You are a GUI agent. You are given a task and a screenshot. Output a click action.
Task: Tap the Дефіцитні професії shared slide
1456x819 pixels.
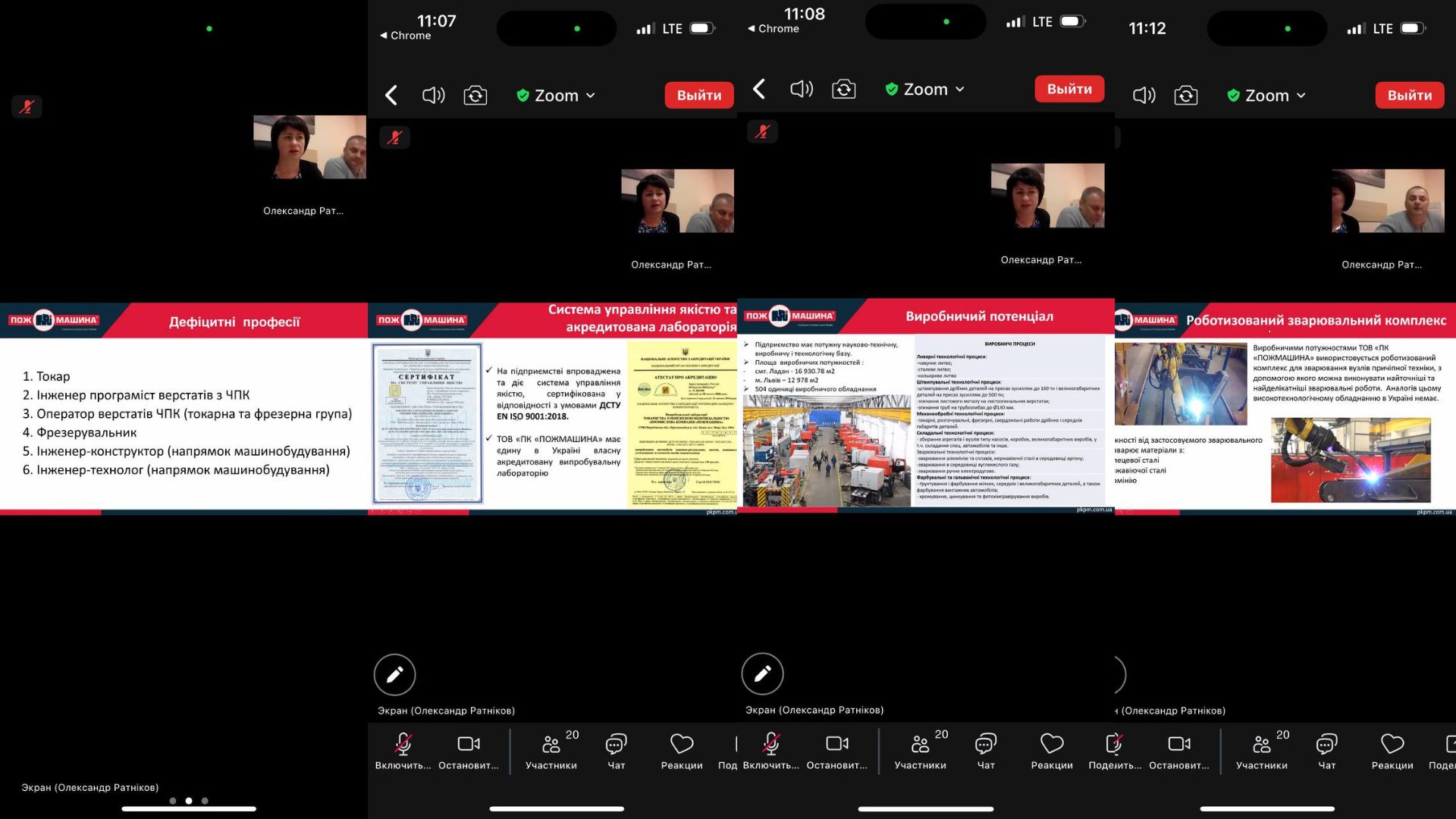point(184,409)
